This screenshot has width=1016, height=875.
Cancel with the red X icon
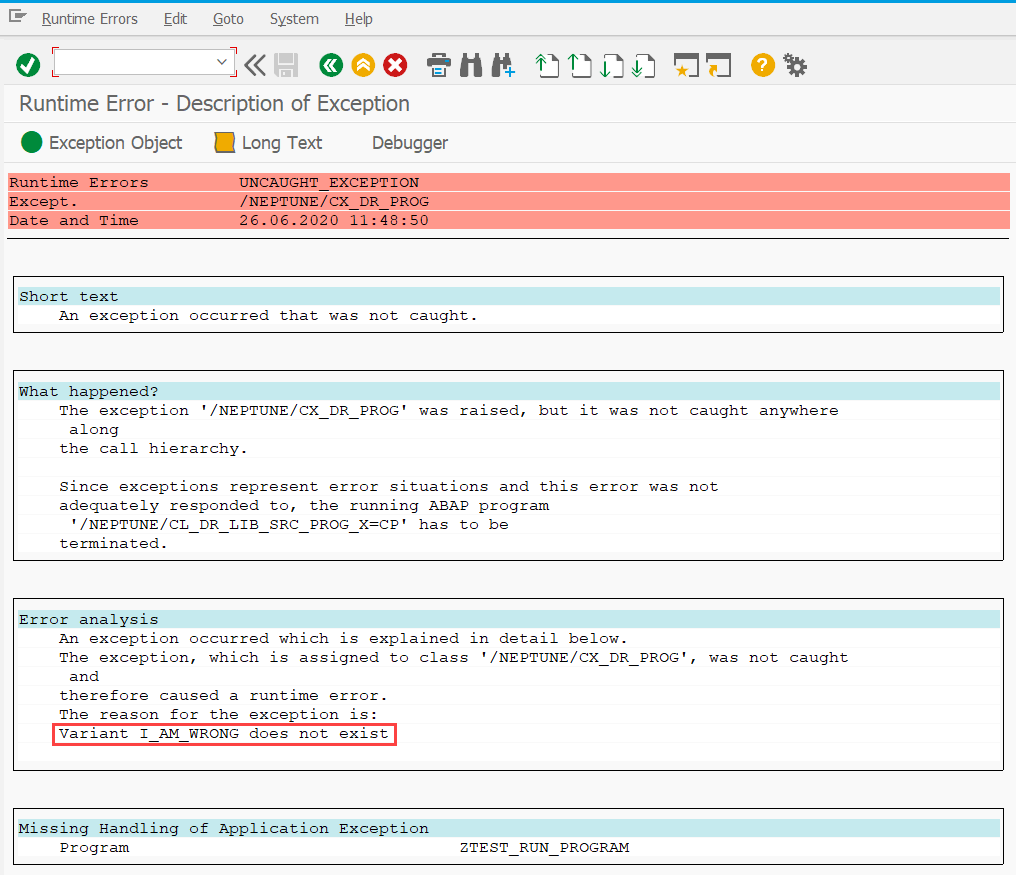pyautogui.click(x=394, y=65)
